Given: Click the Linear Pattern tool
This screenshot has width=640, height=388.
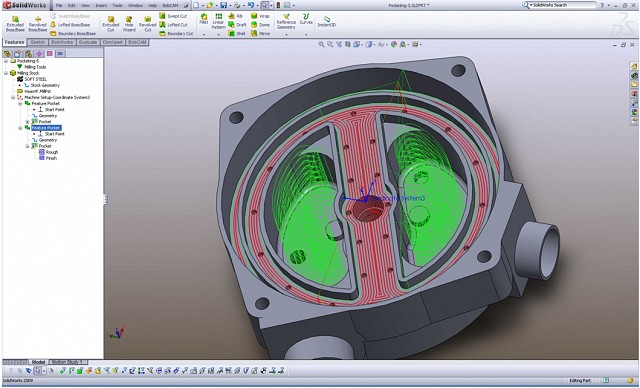Looking at the screenshot, I should (x=218, y=21).
